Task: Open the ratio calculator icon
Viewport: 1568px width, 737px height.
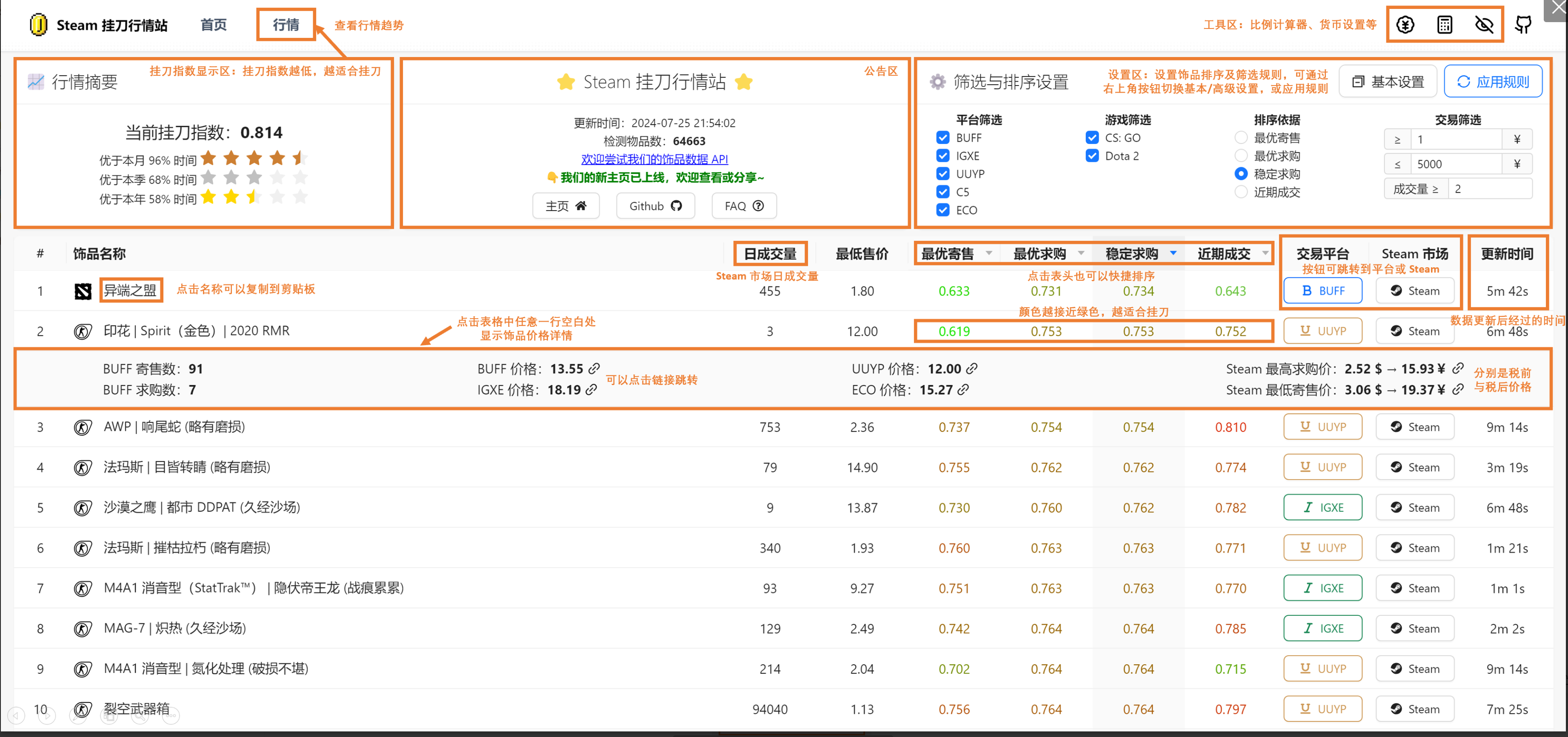Action: tap(1445, 25)
